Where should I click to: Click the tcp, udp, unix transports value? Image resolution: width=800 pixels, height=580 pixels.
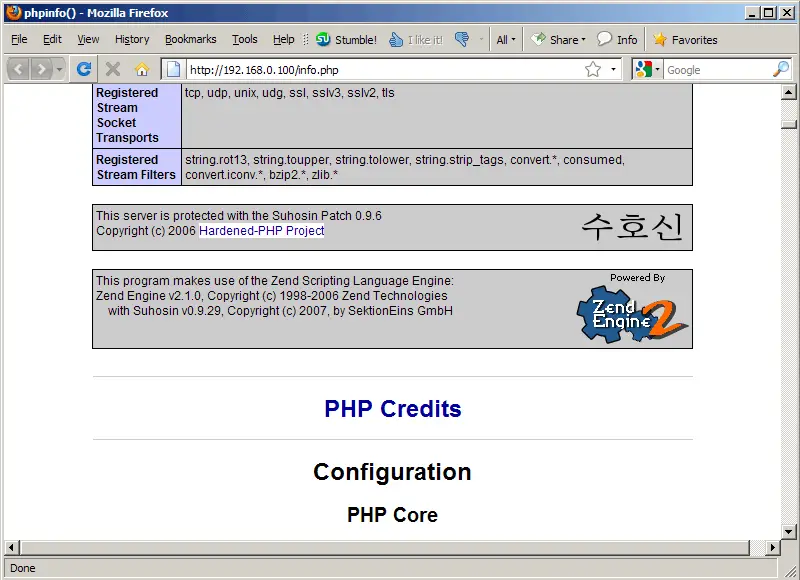[289, 93]
